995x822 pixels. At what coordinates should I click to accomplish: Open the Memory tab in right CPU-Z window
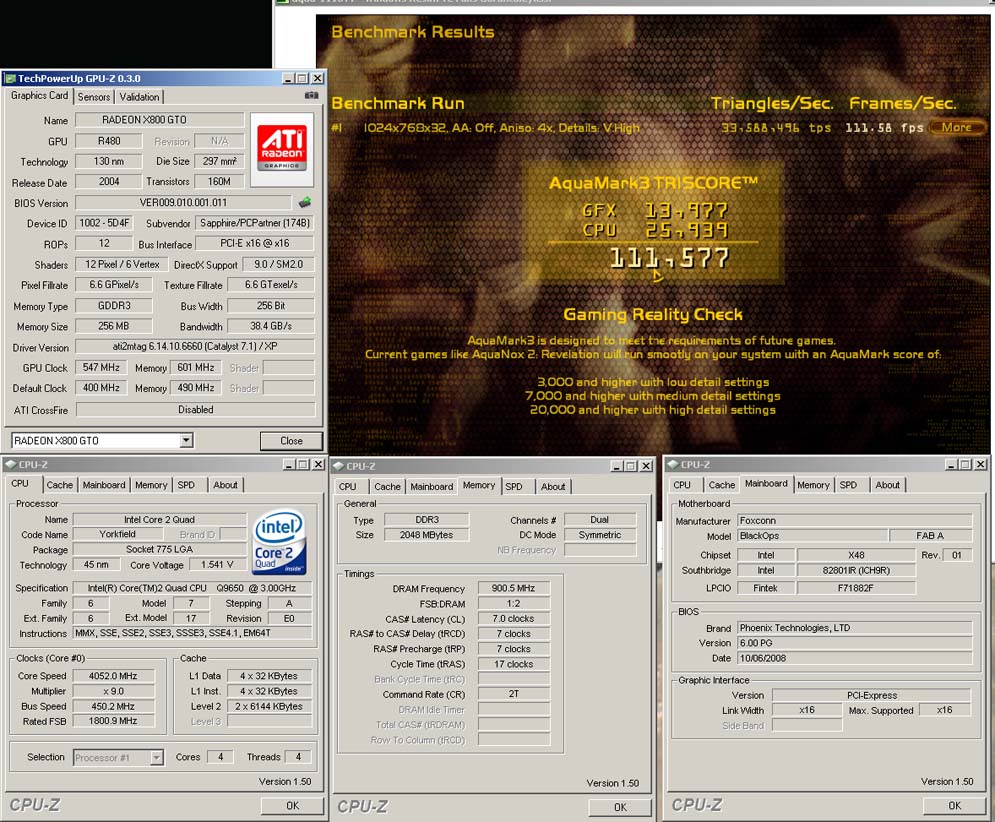pos(814,485)
